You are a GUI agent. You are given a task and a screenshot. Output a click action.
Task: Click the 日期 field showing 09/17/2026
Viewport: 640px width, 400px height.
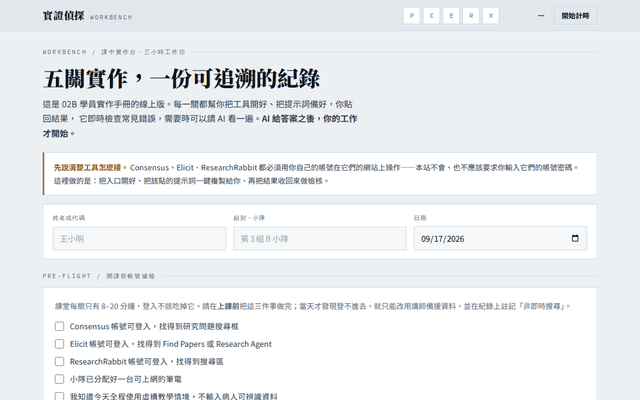point(500,239)
